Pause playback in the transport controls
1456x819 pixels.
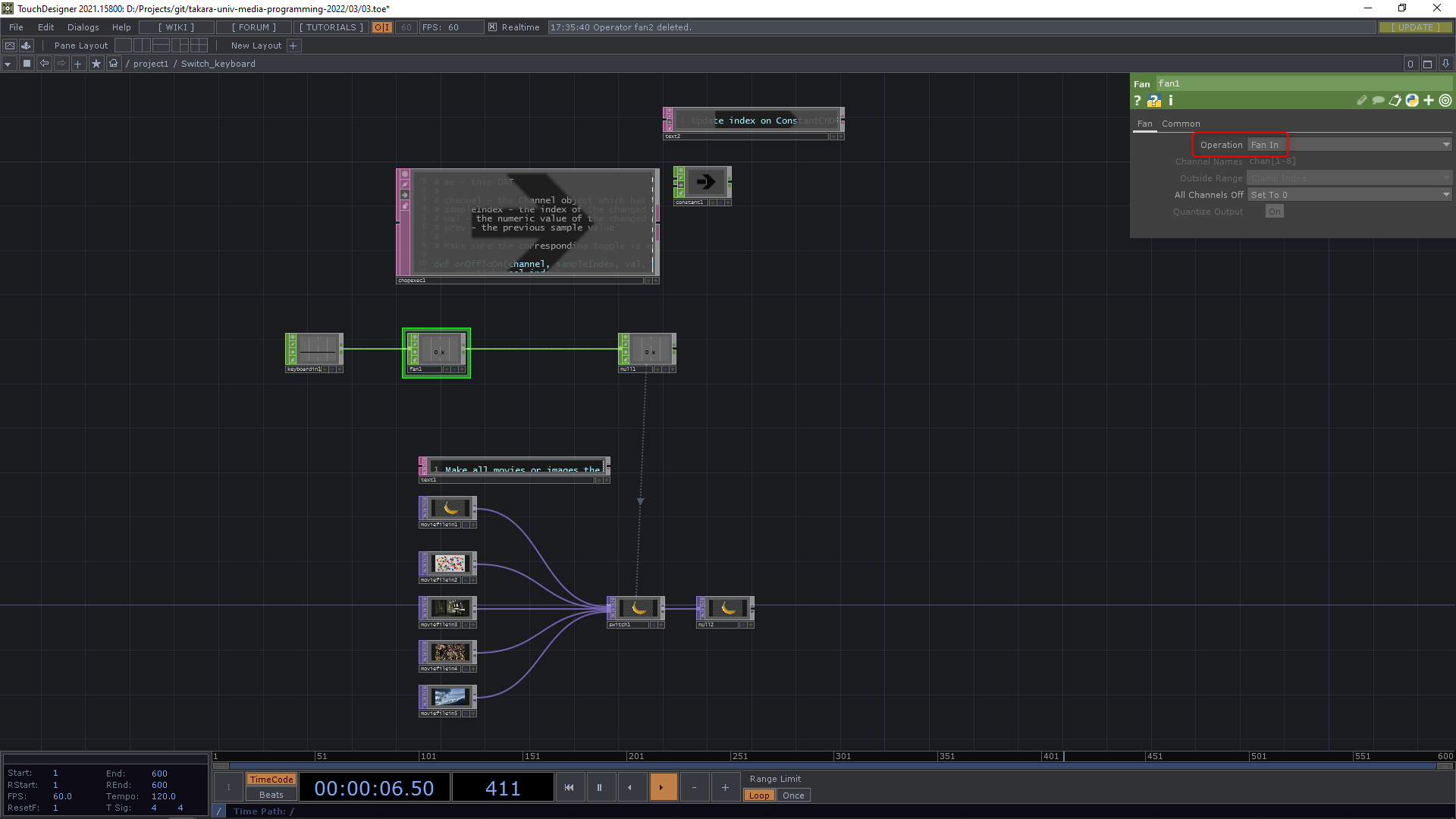click(x=599, y=787)
